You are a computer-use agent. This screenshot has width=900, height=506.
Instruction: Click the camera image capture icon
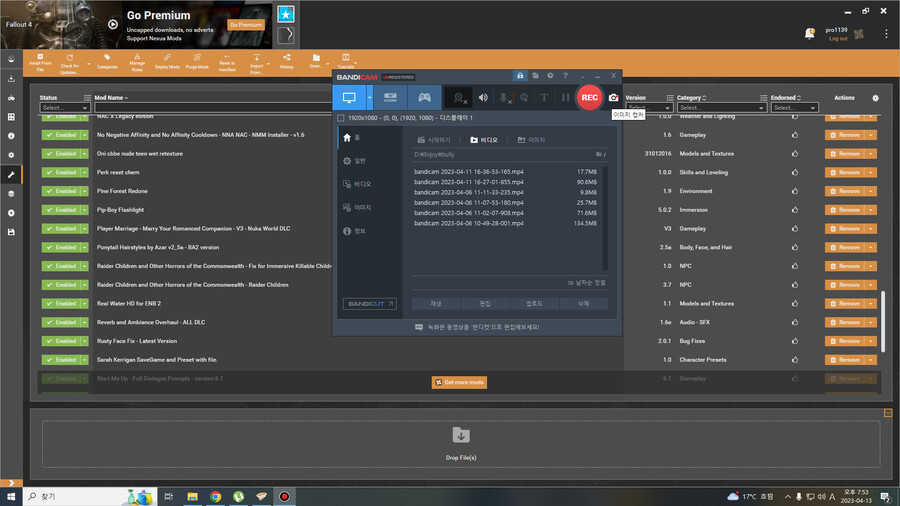click(614, 97)
